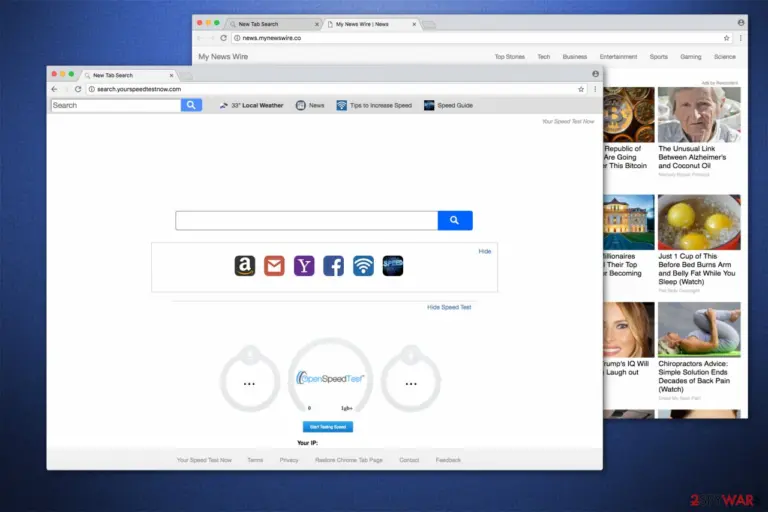The height and width of the screenshot is (512, 768).
Task: Toggle the Hide Speed Test link
Action: coord(449,307)
